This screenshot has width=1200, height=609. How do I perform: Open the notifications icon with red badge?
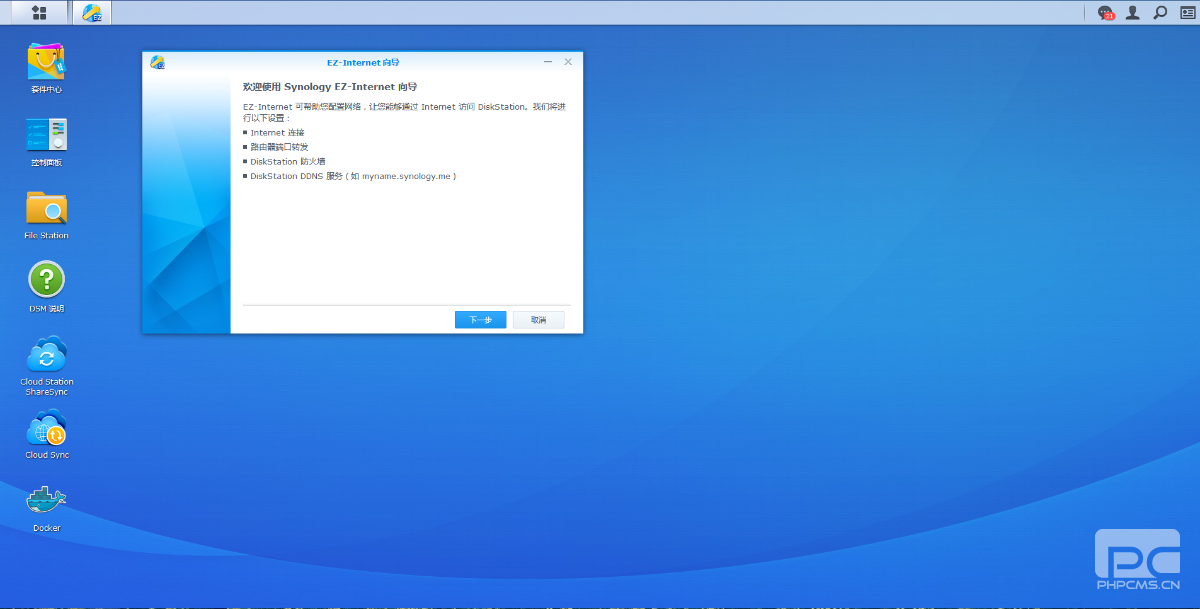[x=1106, y=13]
